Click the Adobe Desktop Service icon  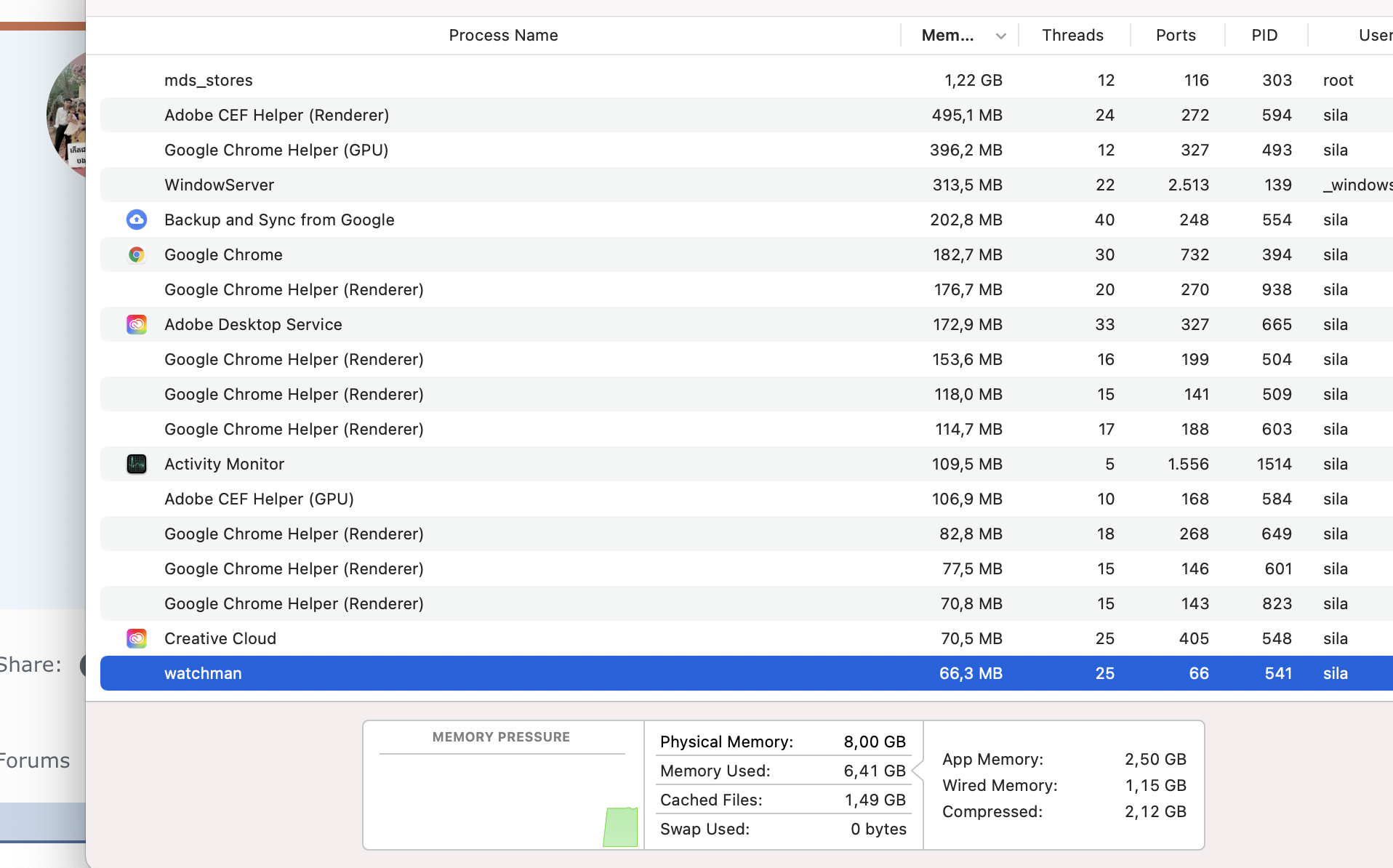[137, 324]
